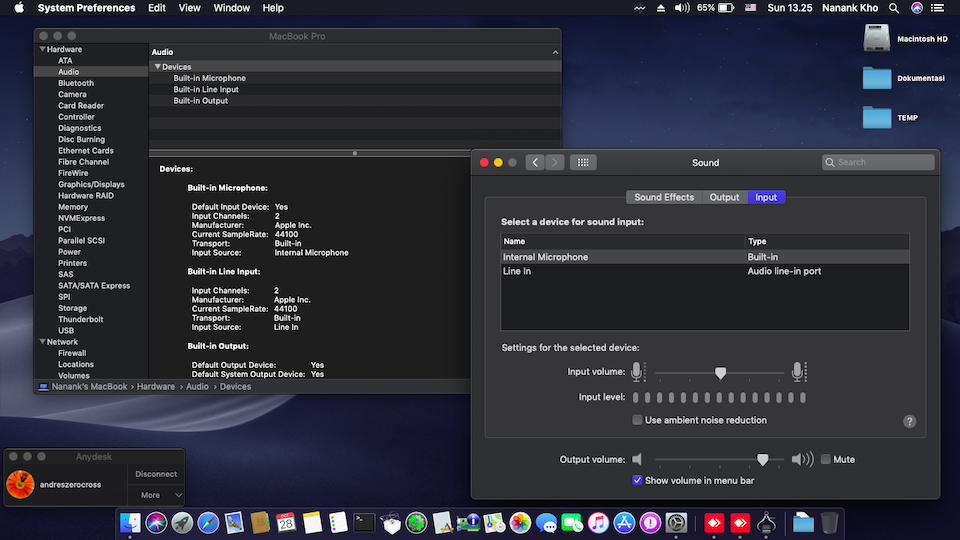Open More dropdown in Anydesk window
Viewport: 960px width, 540px height.
156,495
